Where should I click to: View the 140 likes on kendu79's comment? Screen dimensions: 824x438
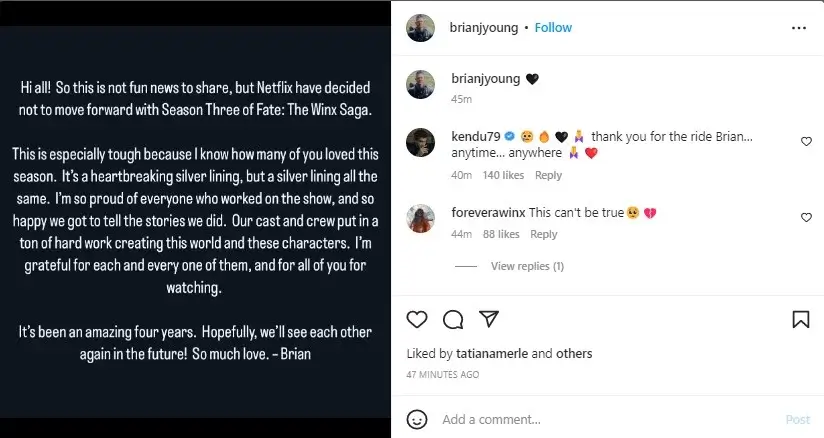pyautogui.click(x=503, y=175)
